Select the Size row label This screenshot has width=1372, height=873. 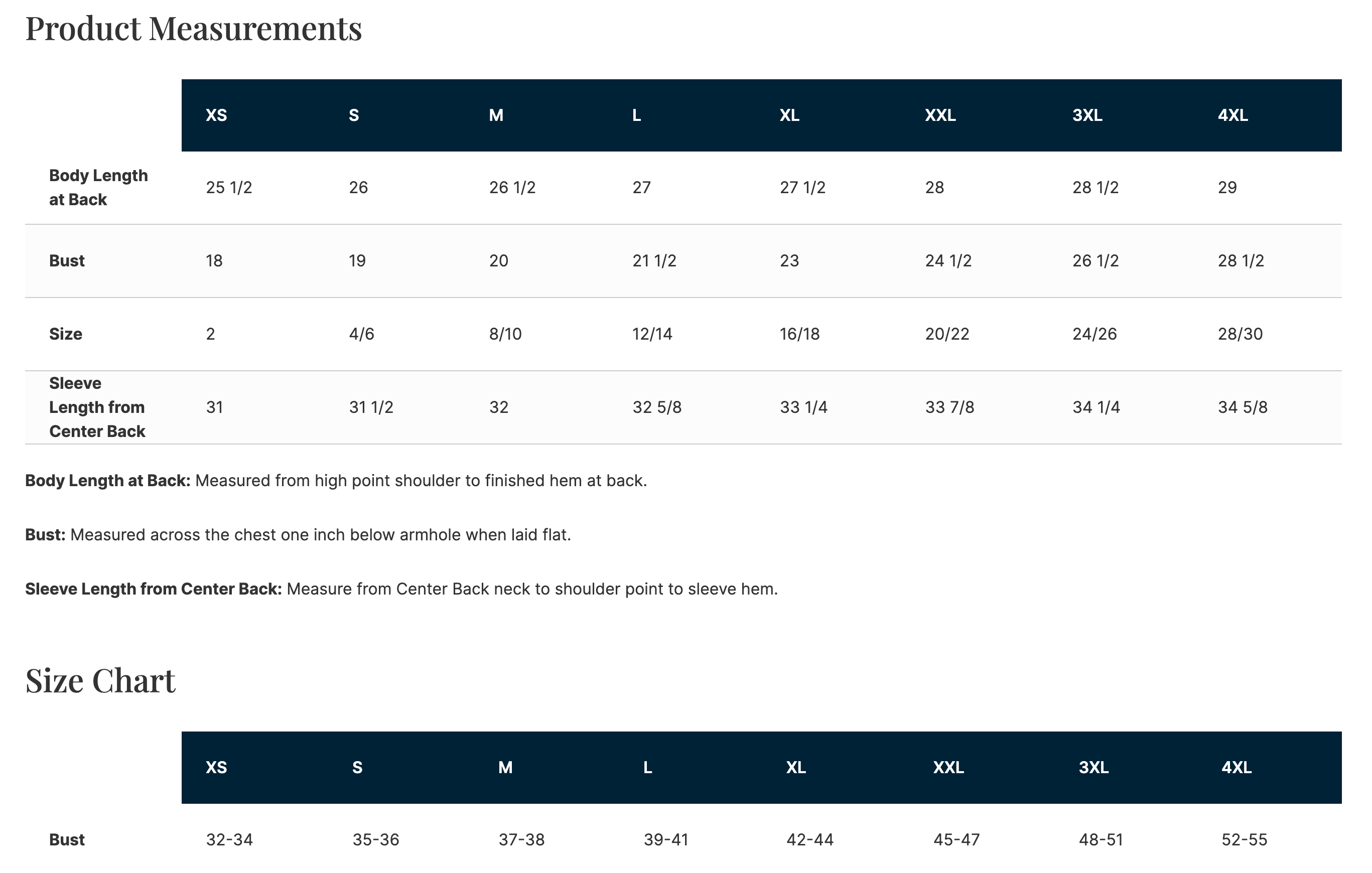(66, 334)
